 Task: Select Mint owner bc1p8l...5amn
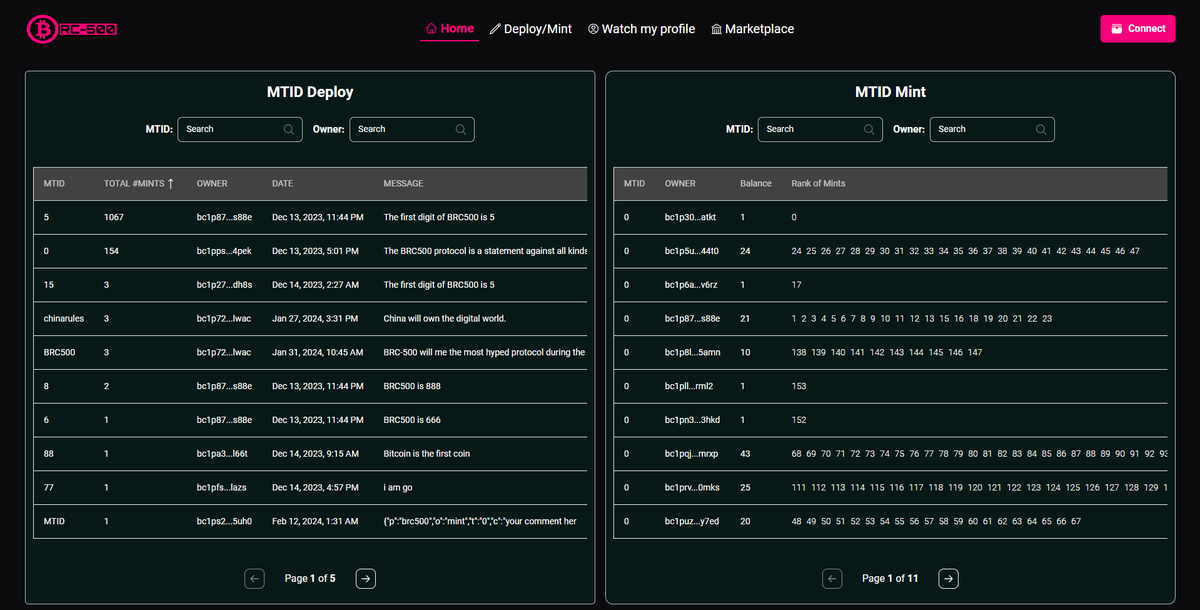(x=692, y=353)
